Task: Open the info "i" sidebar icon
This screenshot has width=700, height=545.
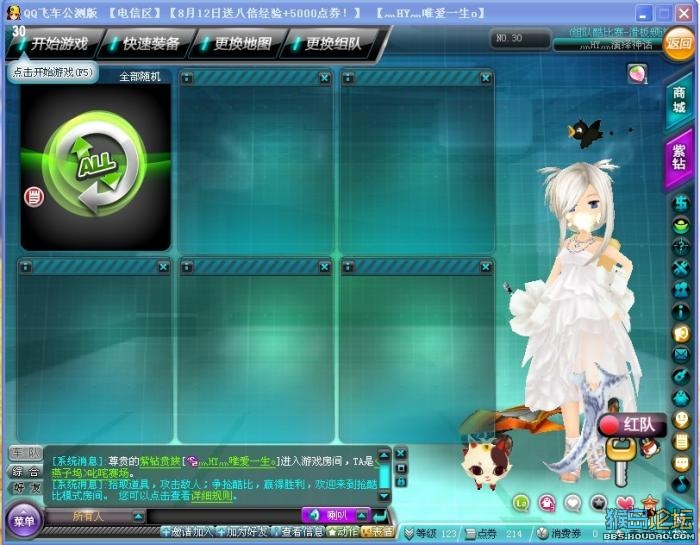Action: tap(681, 311)
